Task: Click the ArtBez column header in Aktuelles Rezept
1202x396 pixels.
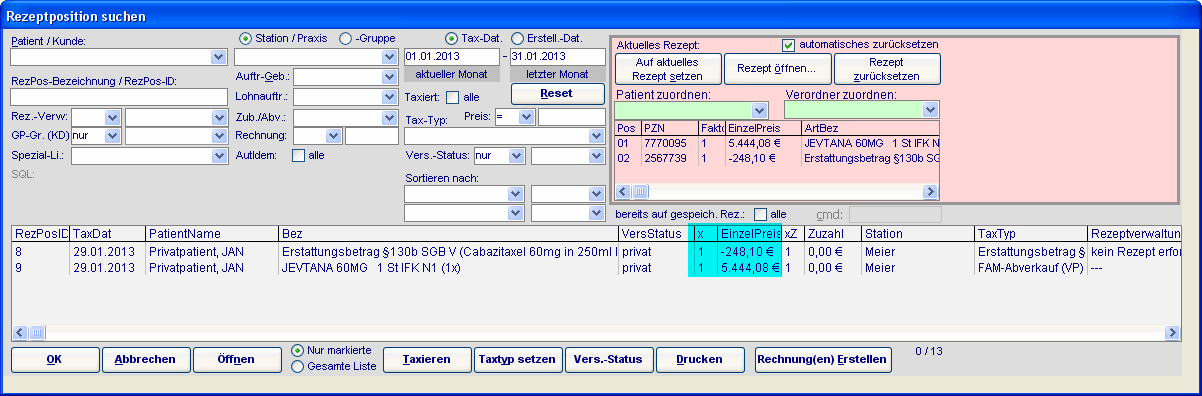Action: [x=870, y=128]
